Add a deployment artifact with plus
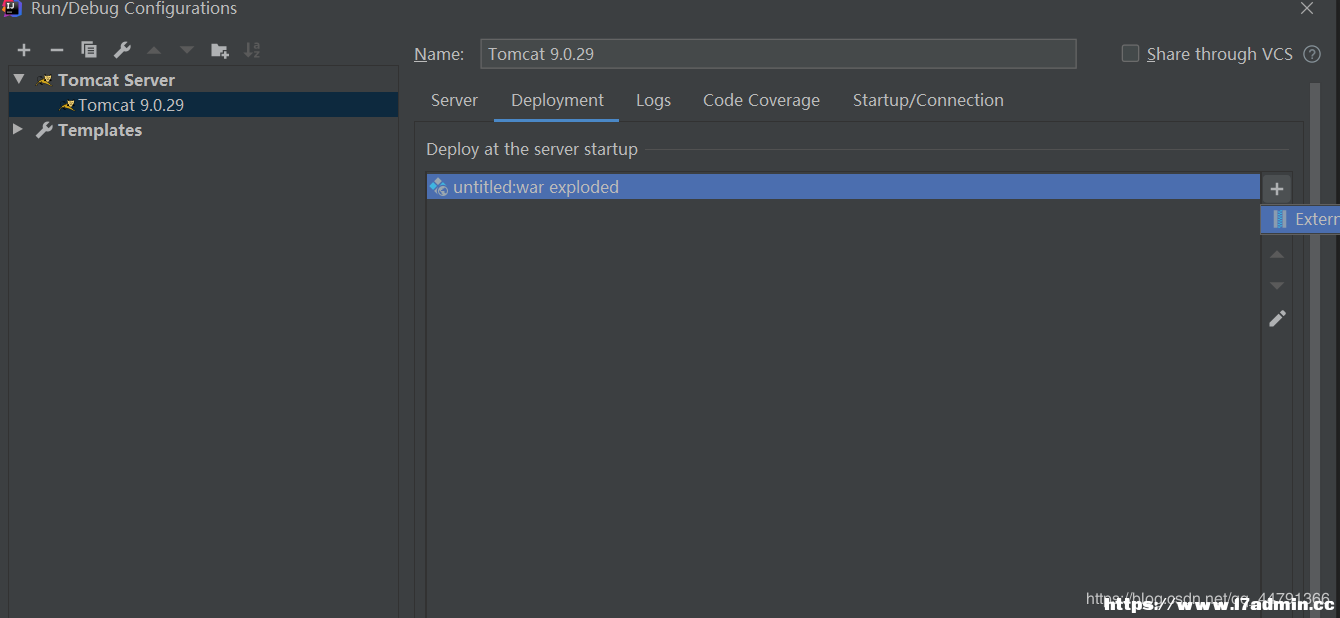The image size is (1340, 618). coord(1277,189)
